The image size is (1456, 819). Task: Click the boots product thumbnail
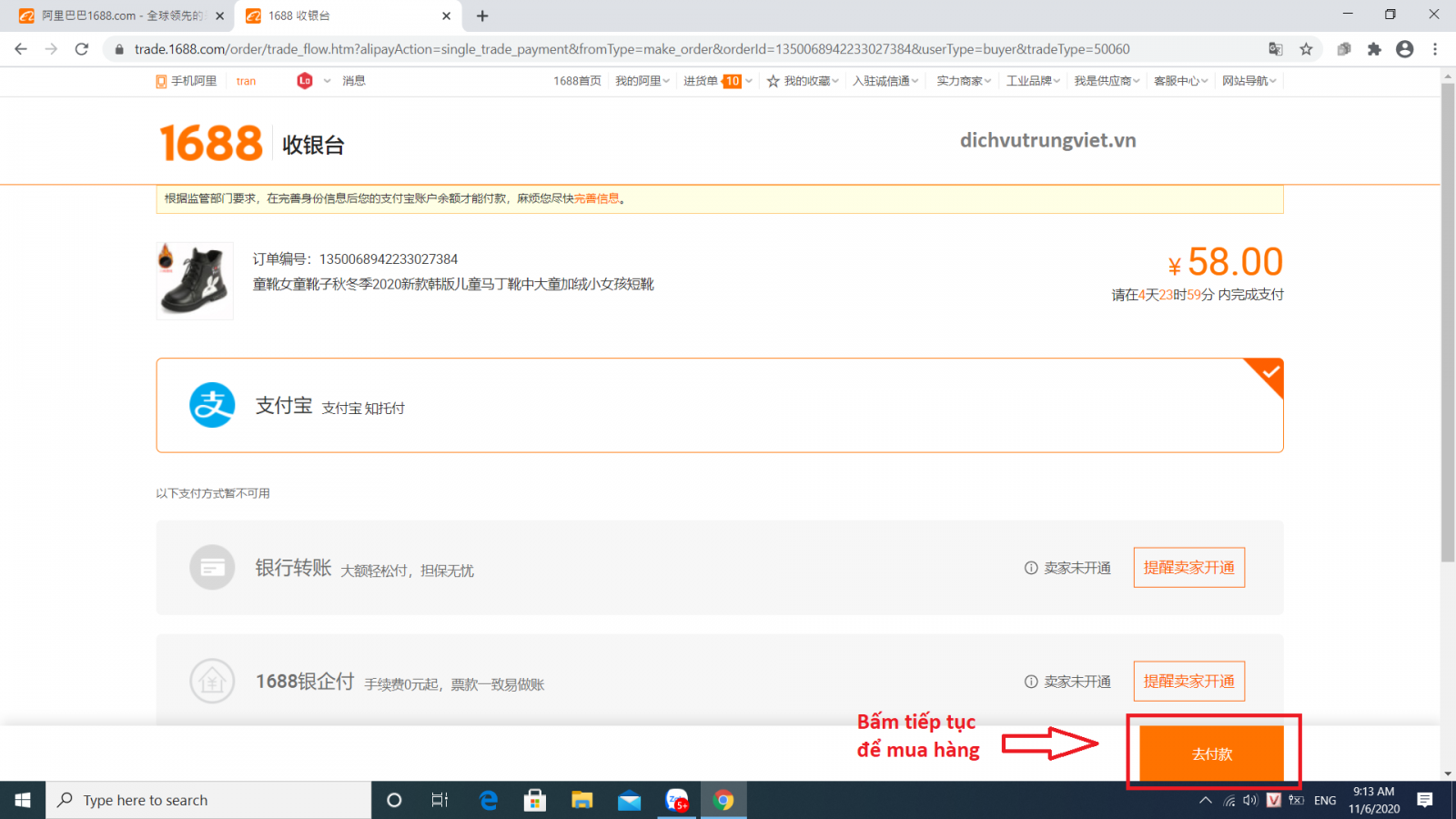[195, 281]
